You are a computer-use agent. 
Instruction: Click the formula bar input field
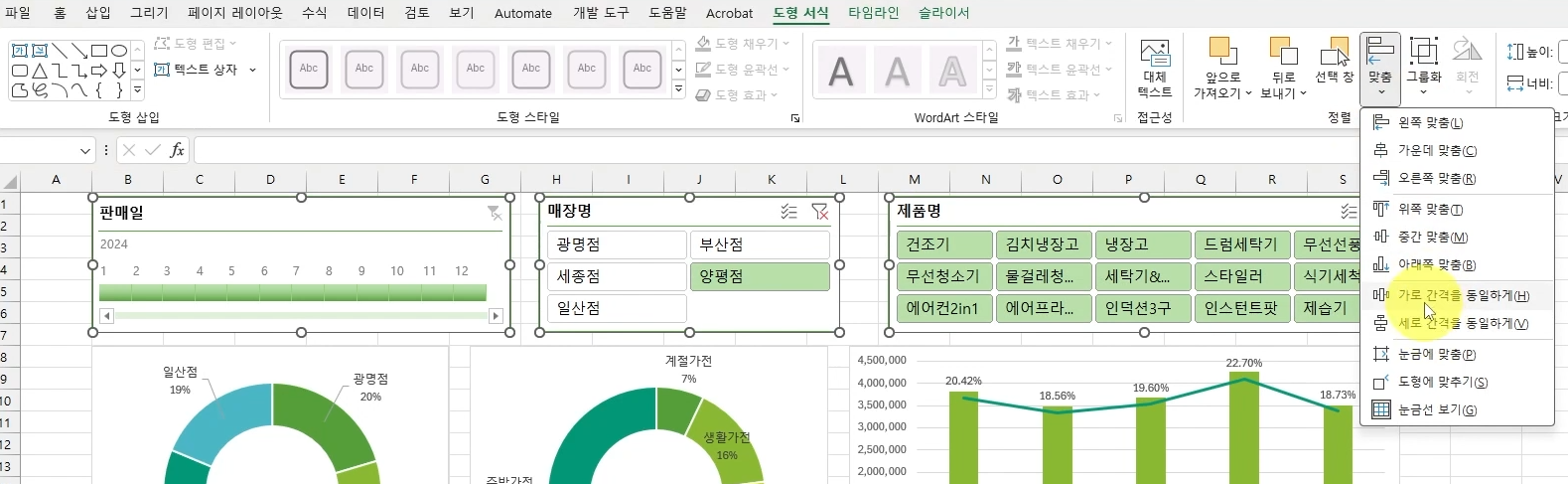[x=879, y=150]
